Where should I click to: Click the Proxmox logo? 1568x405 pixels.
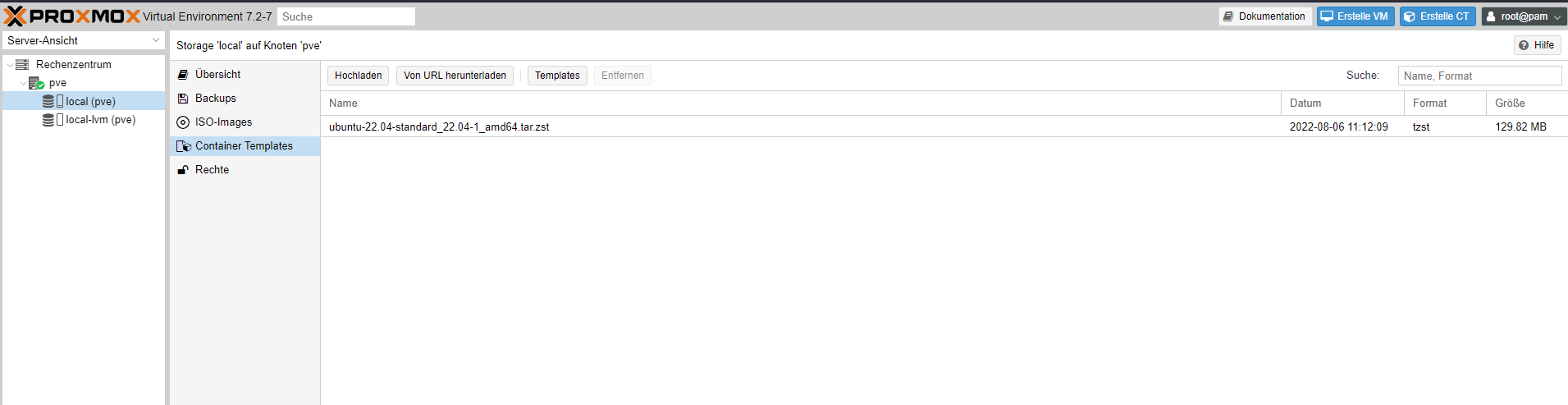(72, 16)
